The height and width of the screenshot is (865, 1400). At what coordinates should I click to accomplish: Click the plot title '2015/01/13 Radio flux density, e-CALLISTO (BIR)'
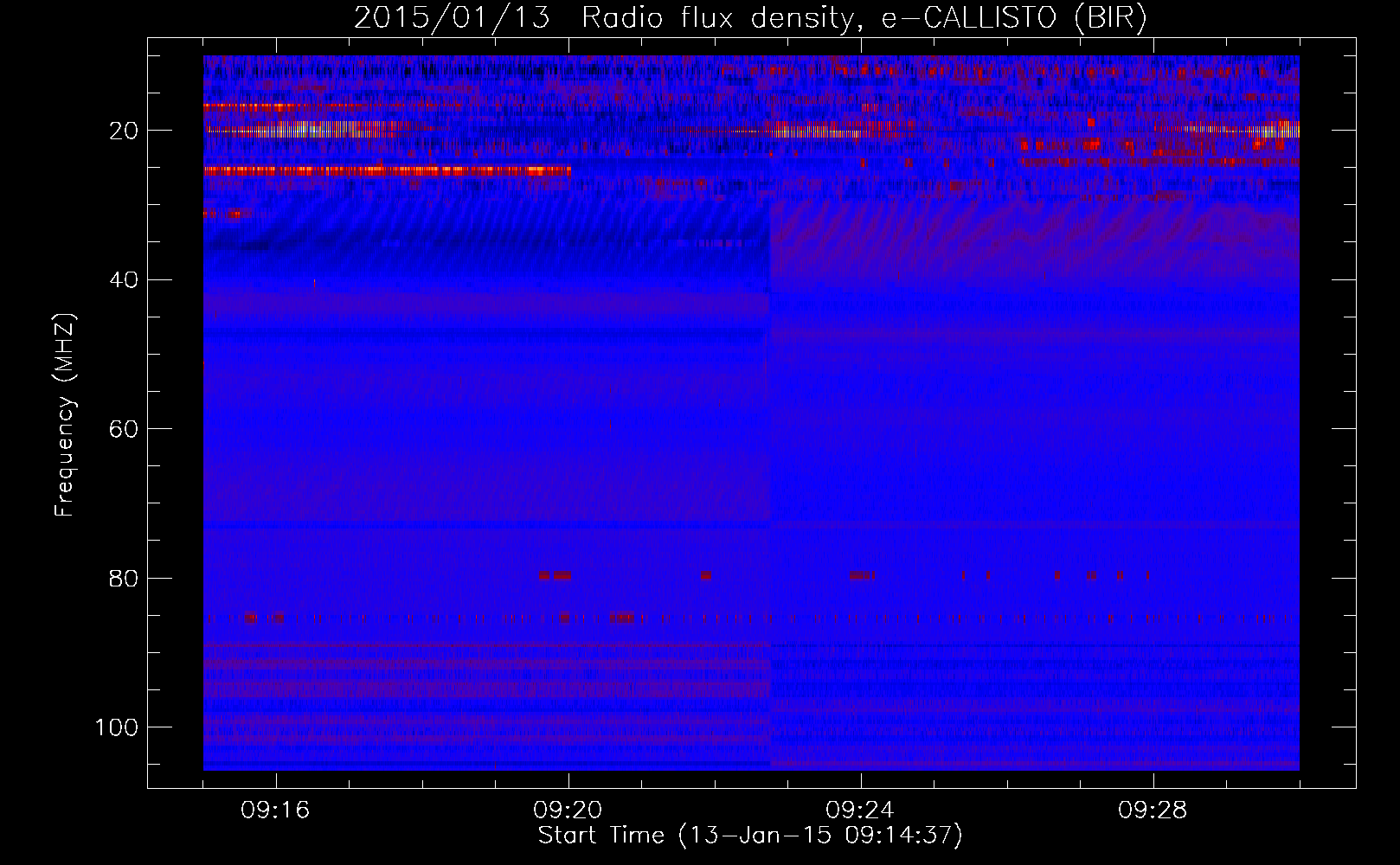tap(750, 18)
